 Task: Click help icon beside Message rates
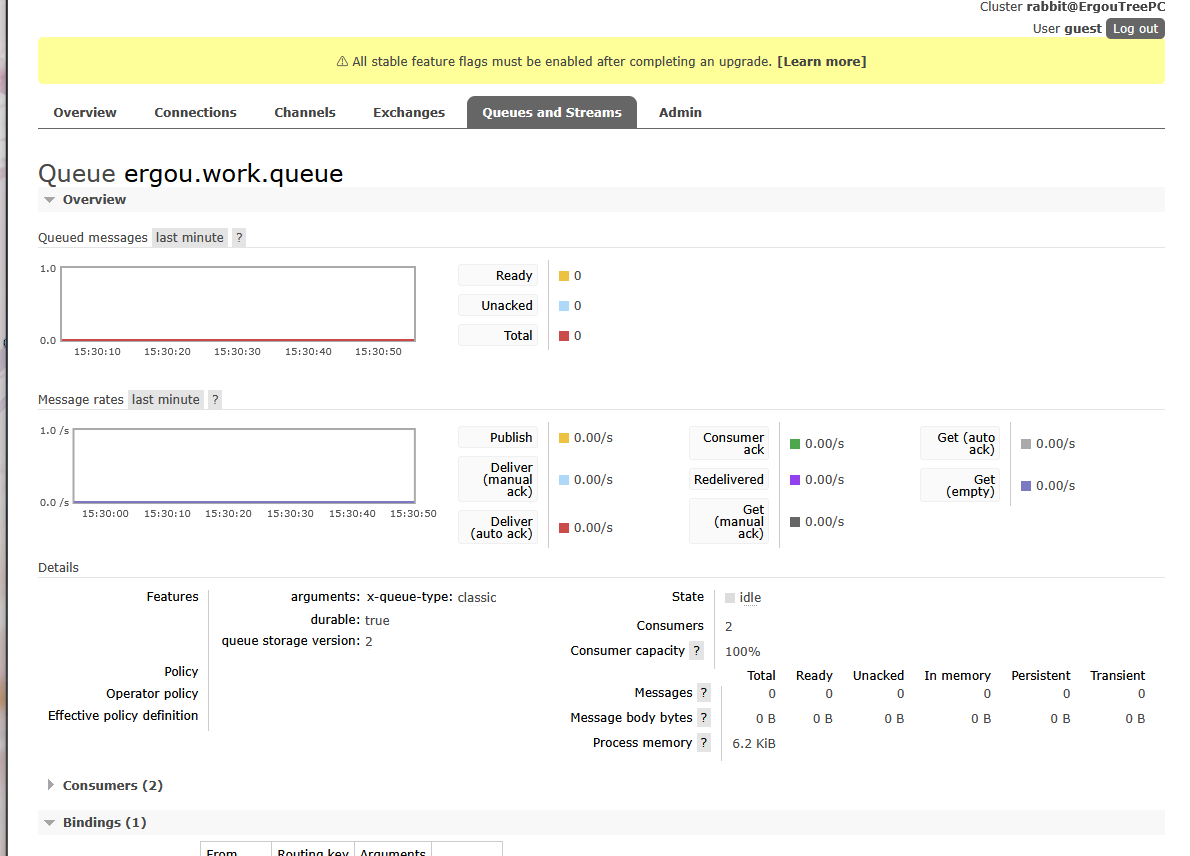[215, 400]
